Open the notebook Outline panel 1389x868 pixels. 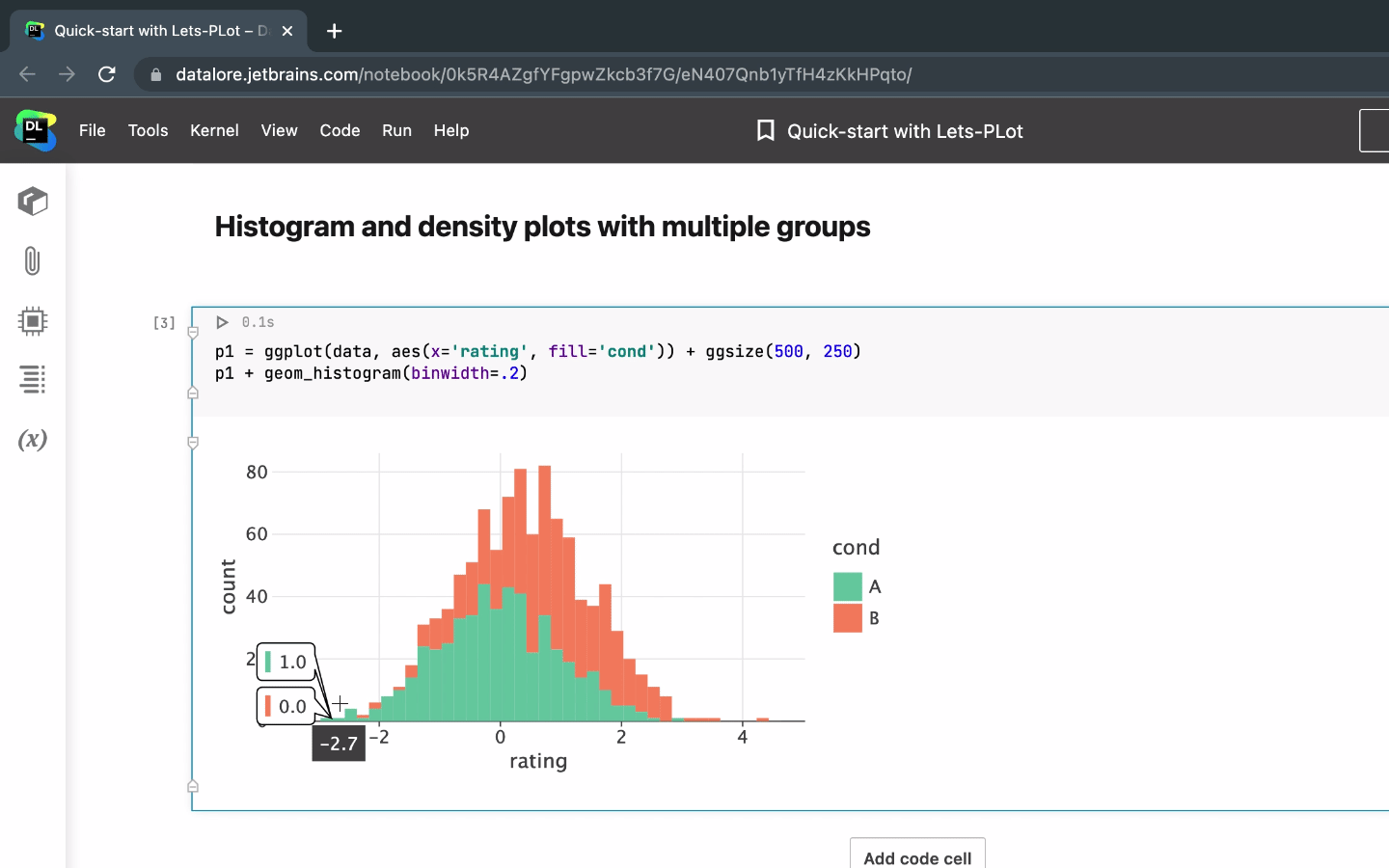point(32,379)
